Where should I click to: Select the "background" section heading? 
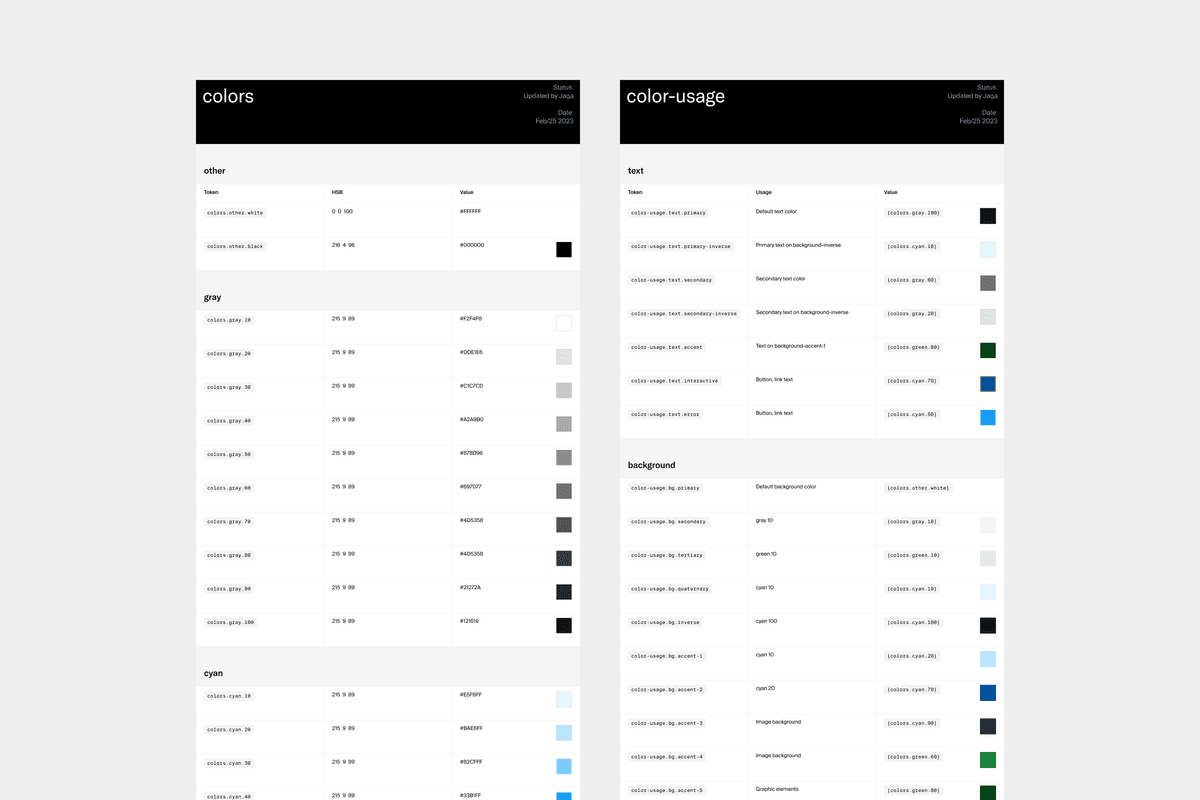click(651, 465)
